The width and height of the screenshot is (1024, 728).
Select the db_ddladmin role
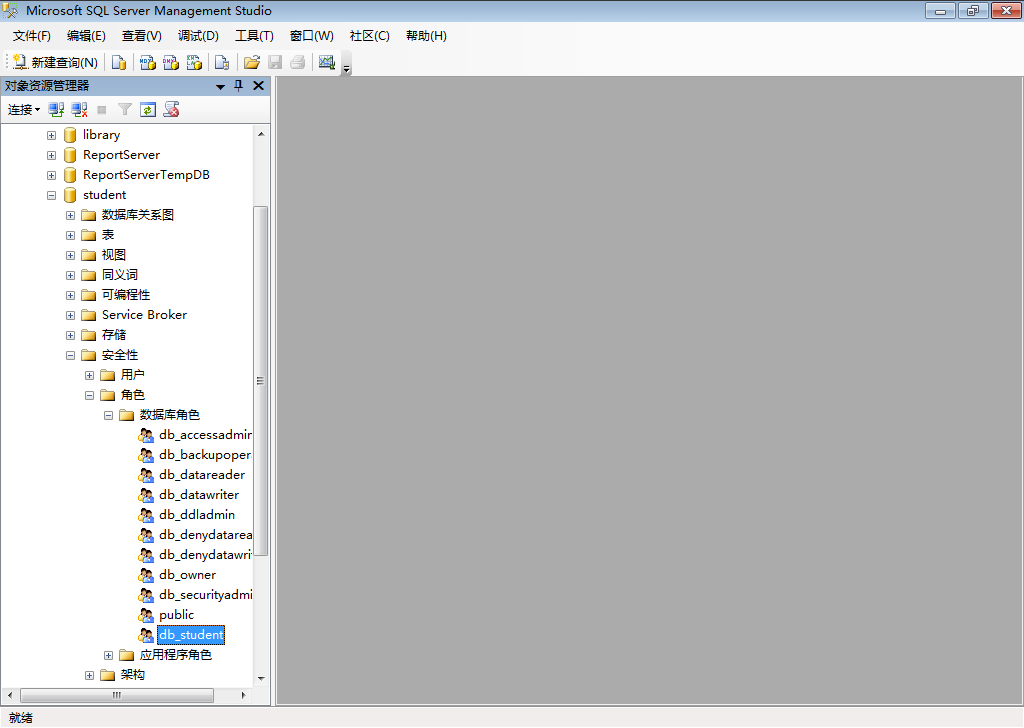(197, 515)
